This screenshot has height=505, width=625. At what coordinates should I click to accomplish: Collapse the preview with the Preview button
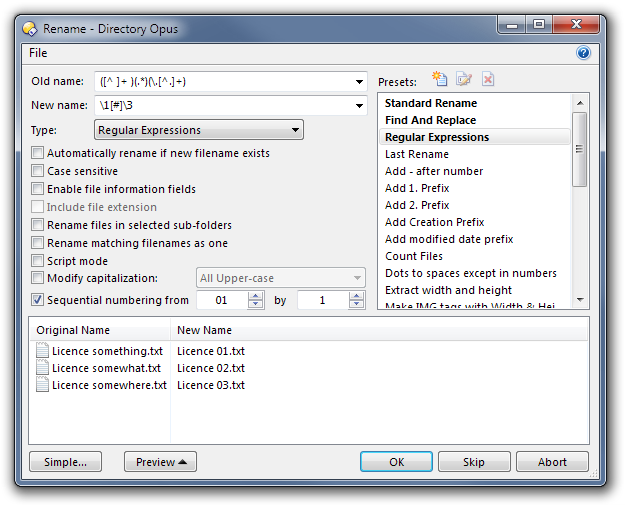coord(160,462)
